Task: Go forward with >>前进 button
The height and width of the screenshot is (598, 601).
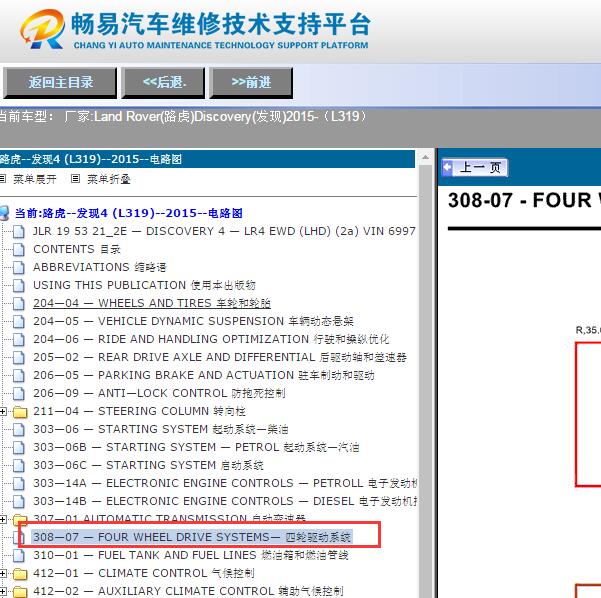Action: pos(251,83)
